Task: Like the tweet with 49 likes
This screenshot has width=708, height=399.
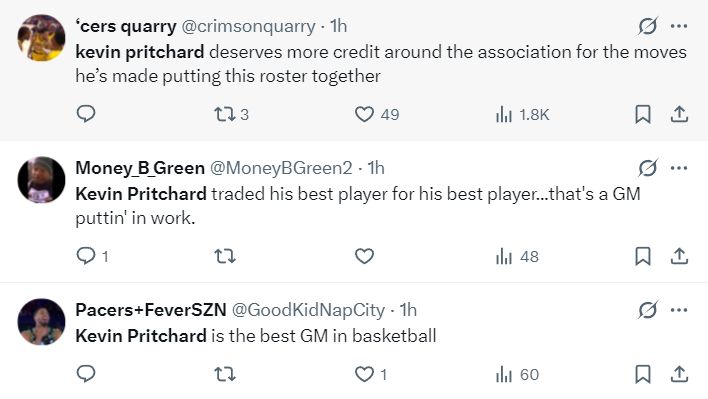Action: coord(377,114)
